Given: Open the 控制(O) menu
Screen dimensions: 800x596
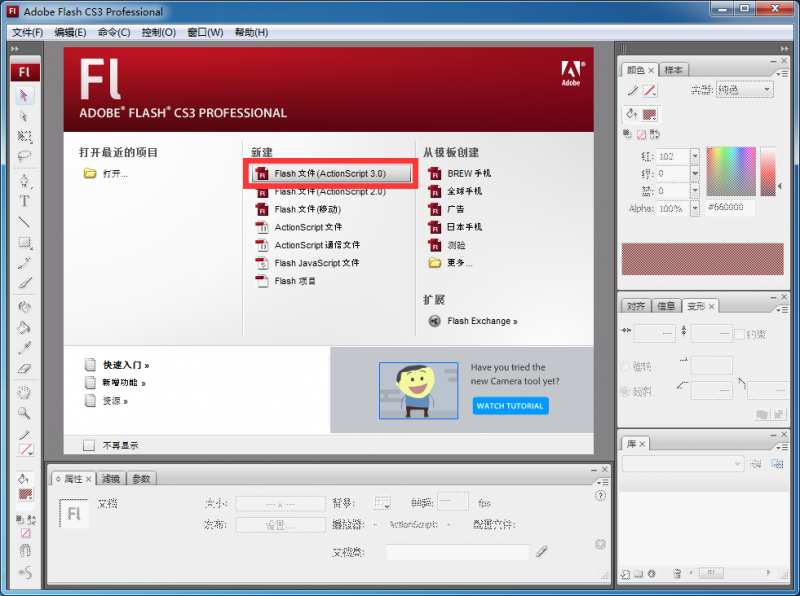Looking at the screenshot, I should [x=159, y=33].
